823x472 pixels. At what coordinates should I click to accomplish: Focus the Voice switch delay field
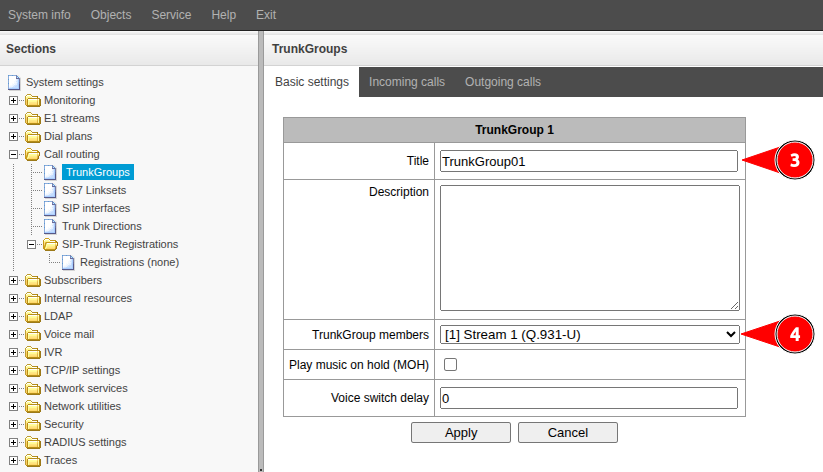tap(589, 398)
